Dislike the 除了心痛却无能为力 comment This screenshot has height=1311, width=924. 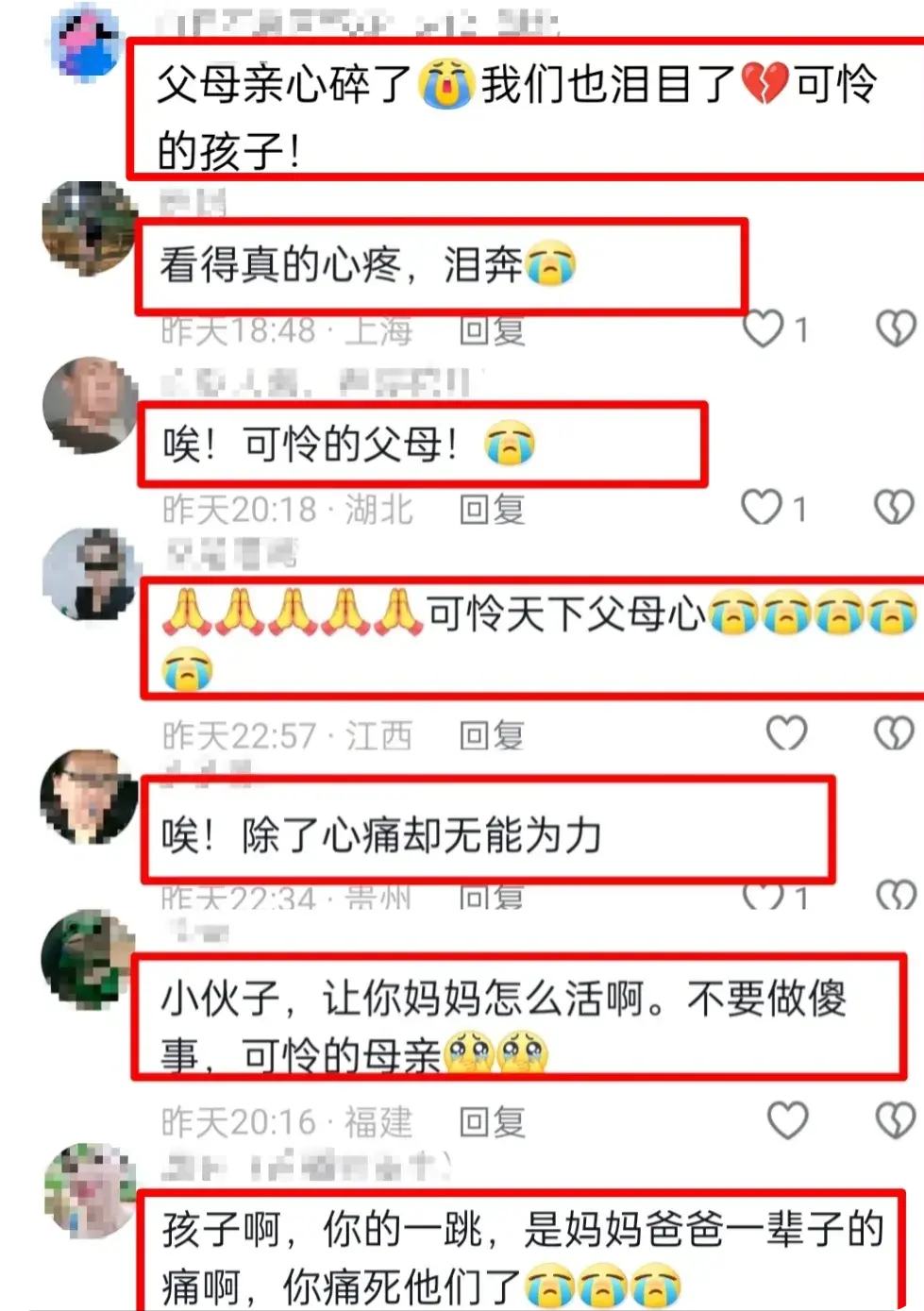coord(895,895)
